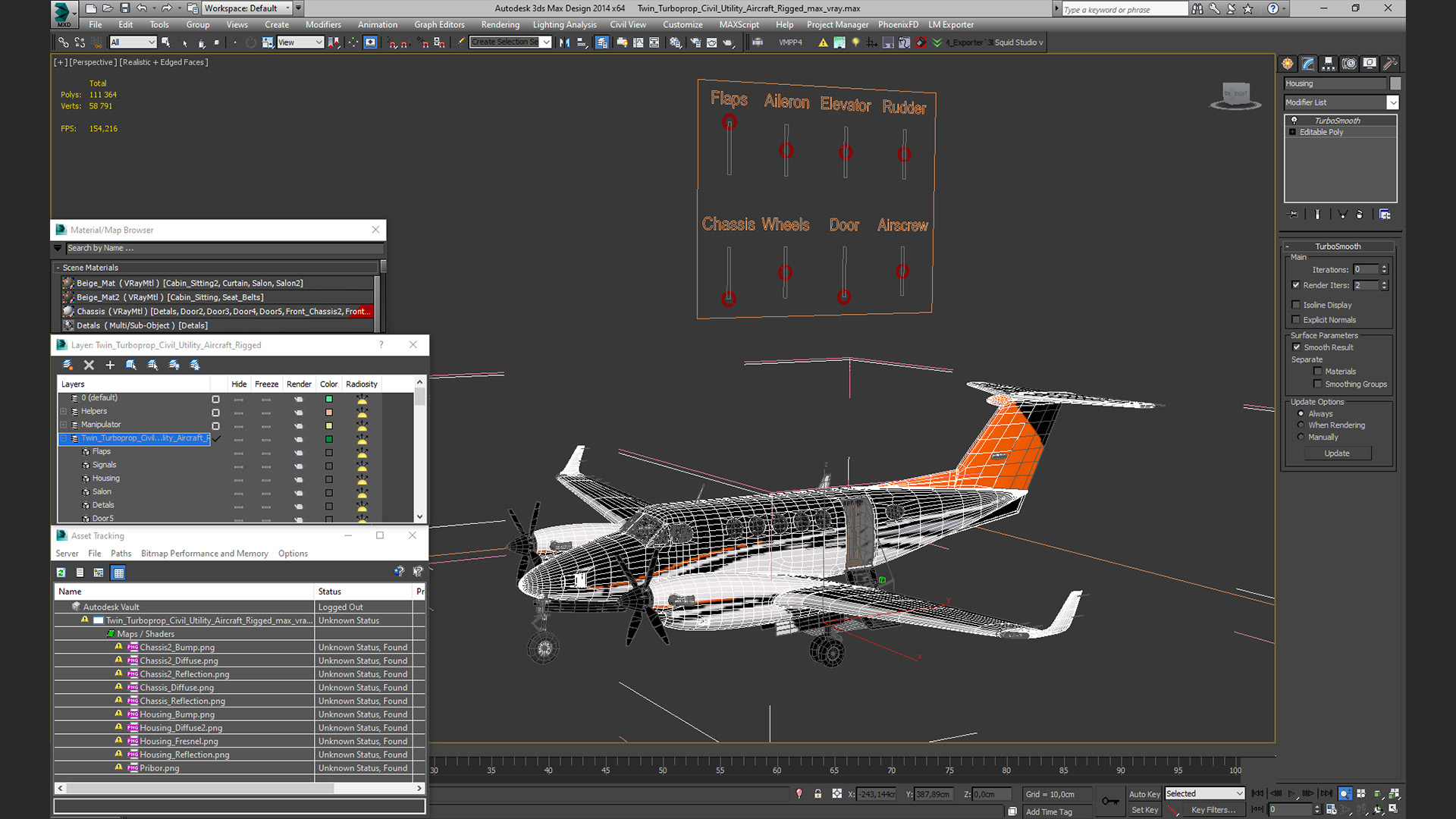Open the Rendering menu
The image size is (1456, 819).
(500, 25)
